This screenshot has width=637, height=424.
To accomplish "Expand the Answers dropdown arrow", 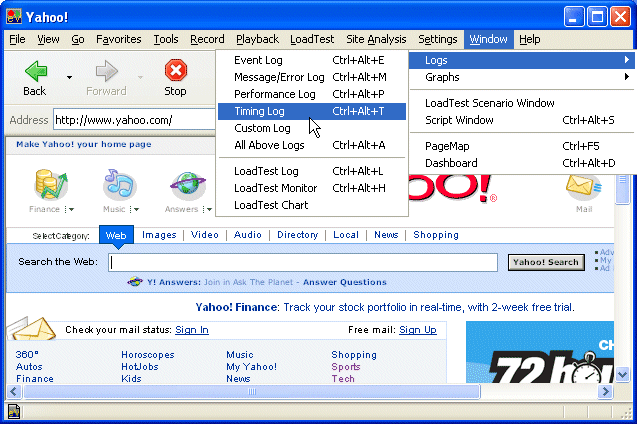I will pos(208,210).
